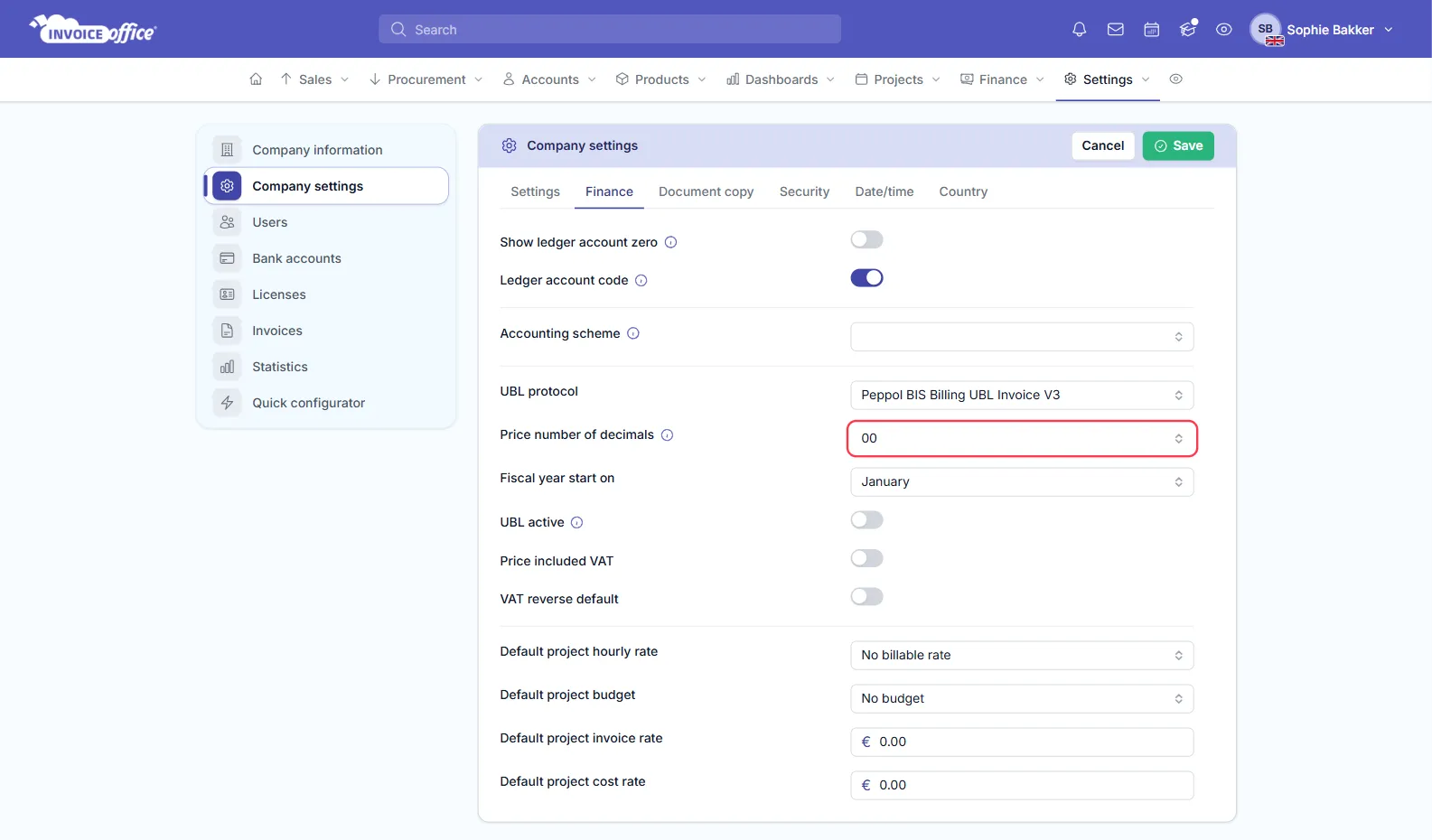Switch to the Security tab
This screenshot has height=840, width=1432.
point(804,191)
